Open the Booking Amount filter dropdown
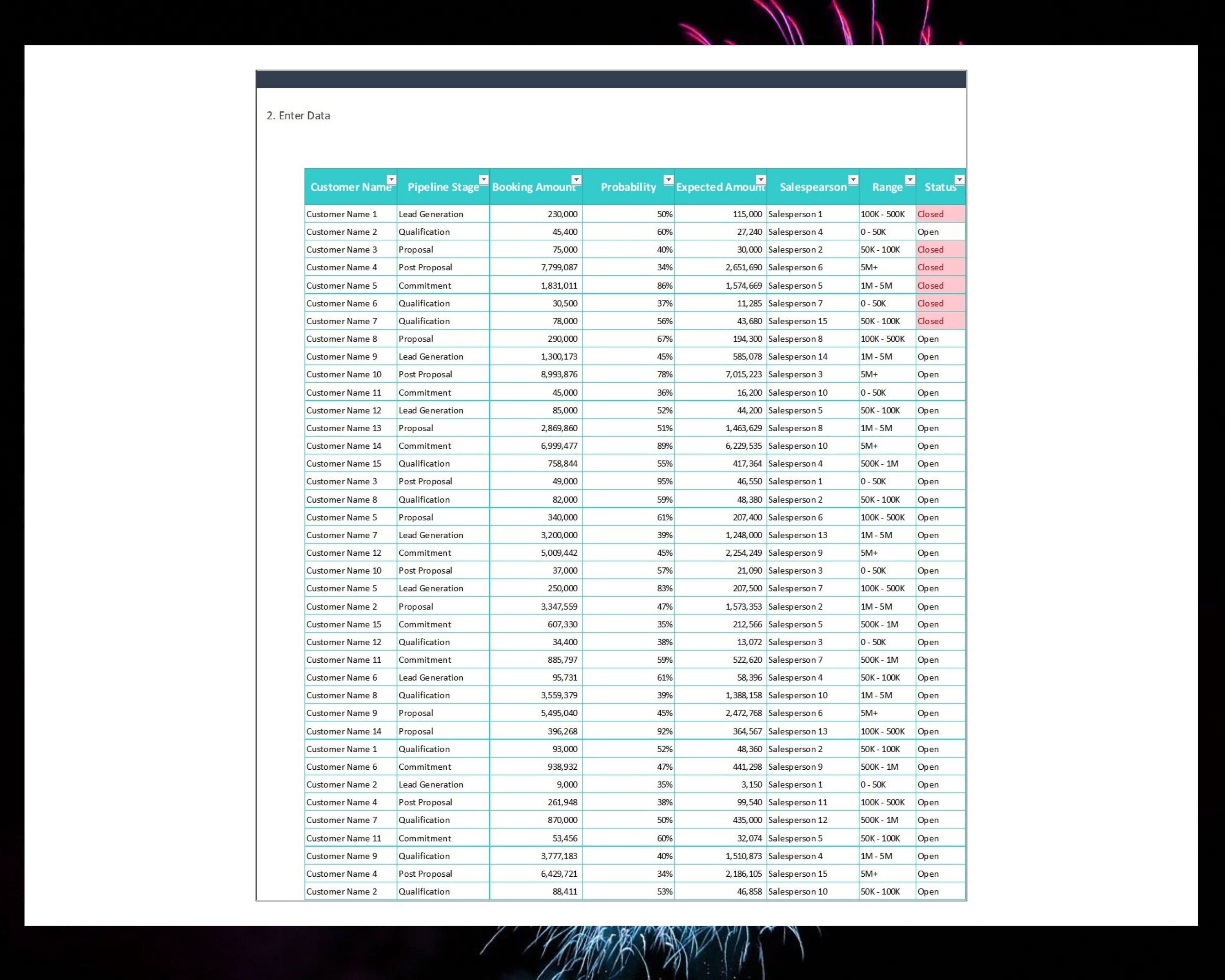 [x=576, y=180]
